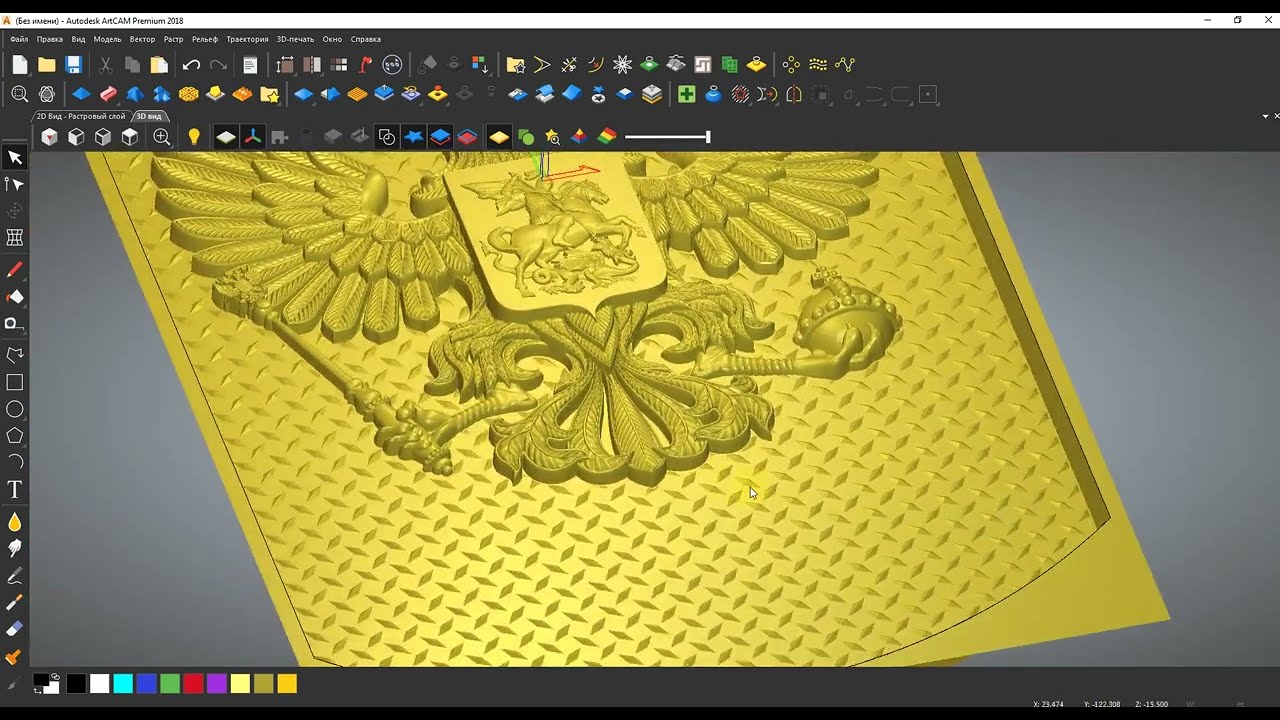Viewport: 1280px width, 720px height.
Task: Select the arrow selection tool
Action: [15, 157]
